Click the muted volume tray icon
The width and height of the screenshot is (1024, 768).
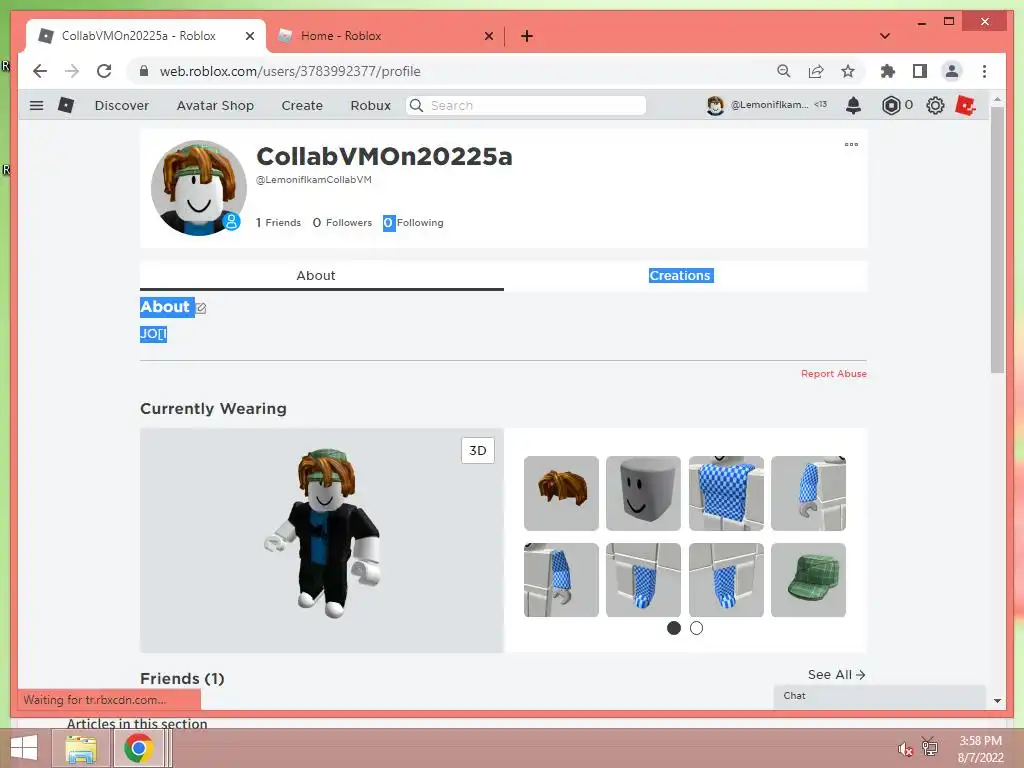[904, 749]
